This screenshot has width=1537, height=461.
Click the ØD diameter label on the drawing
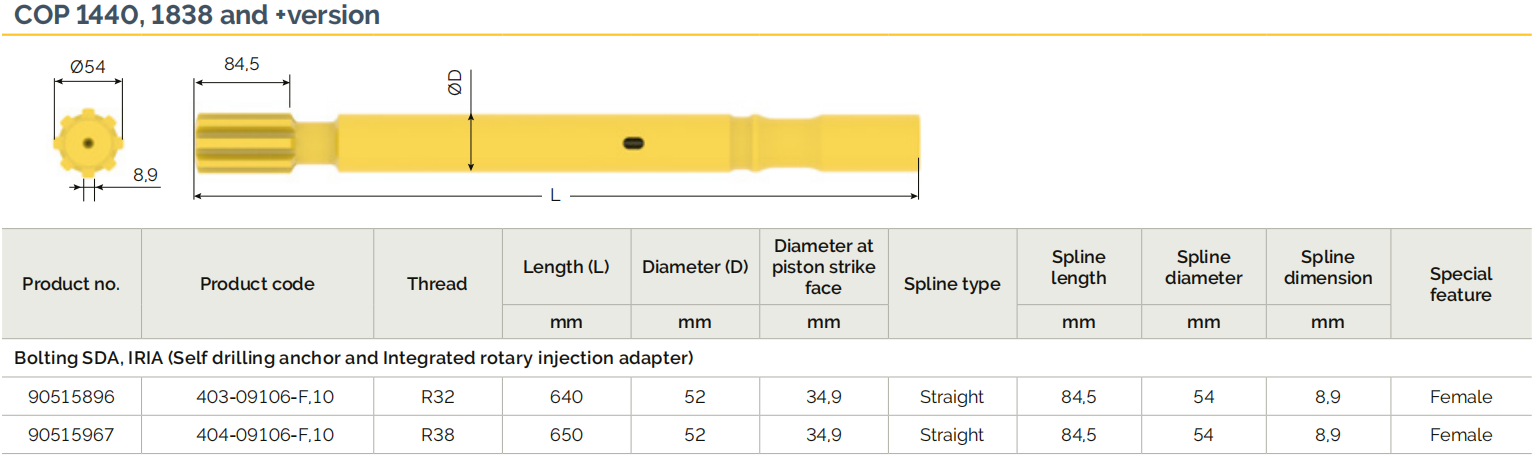tap(455, 83)
